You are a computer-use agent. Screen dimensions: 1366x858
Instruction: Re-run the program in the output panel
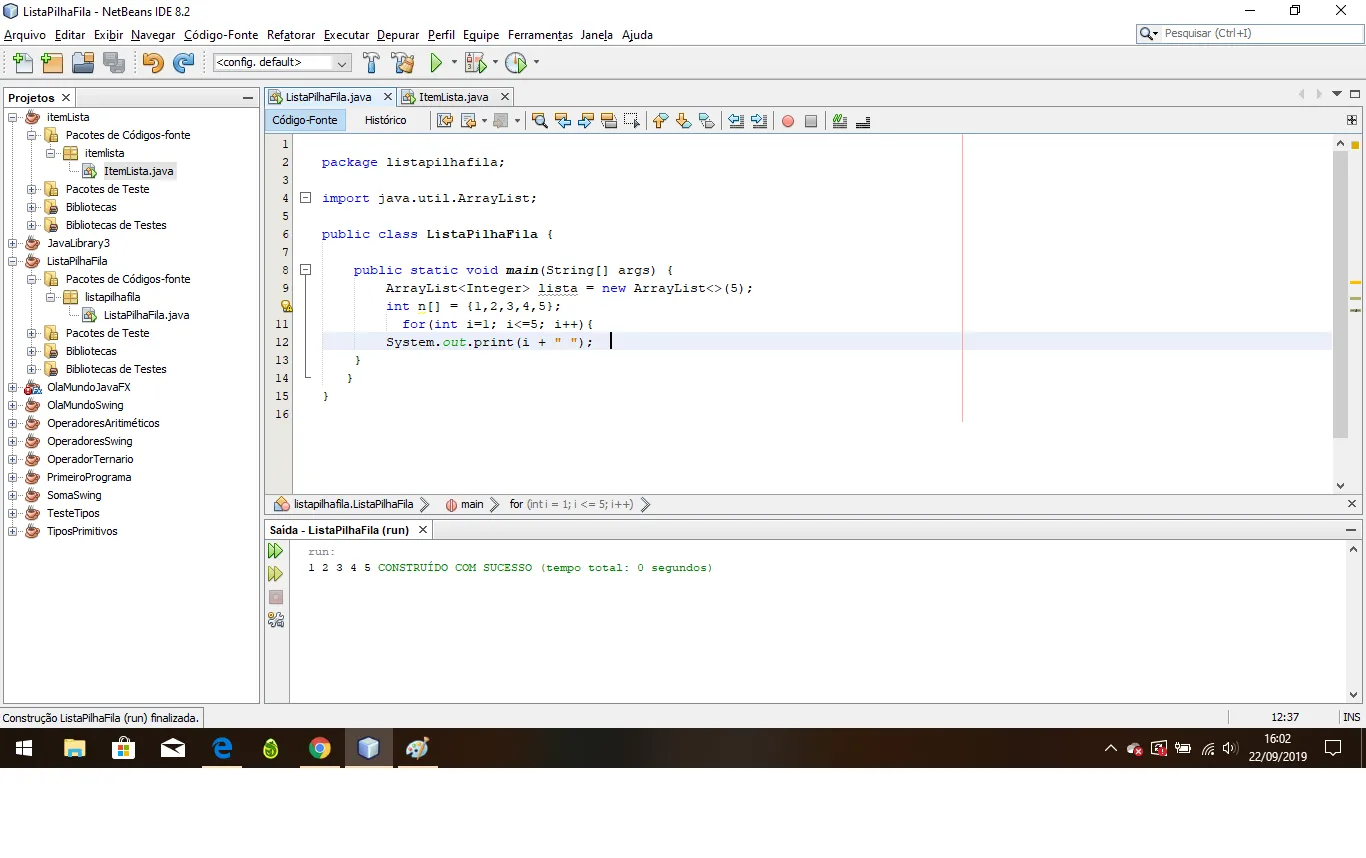coord(276,551)
